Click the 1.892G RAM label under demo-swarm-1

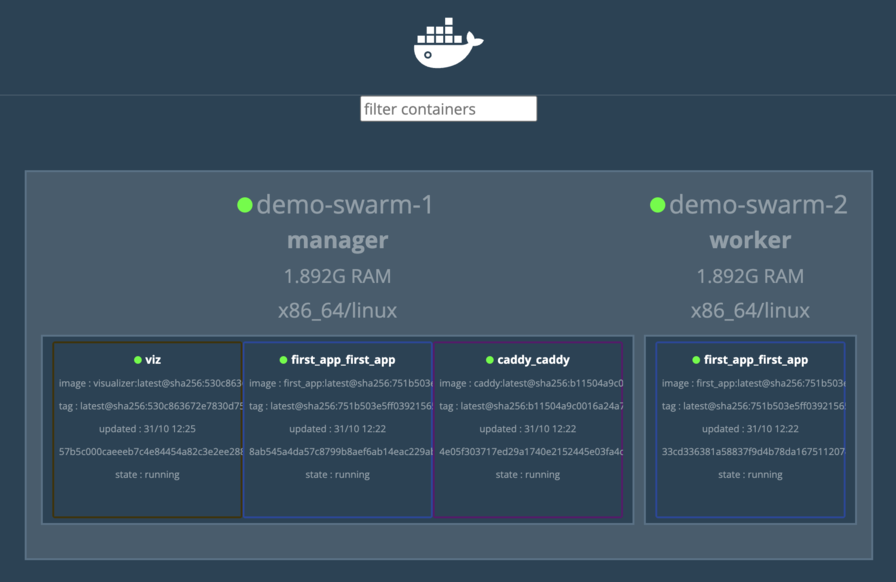(x=337, y=276)
